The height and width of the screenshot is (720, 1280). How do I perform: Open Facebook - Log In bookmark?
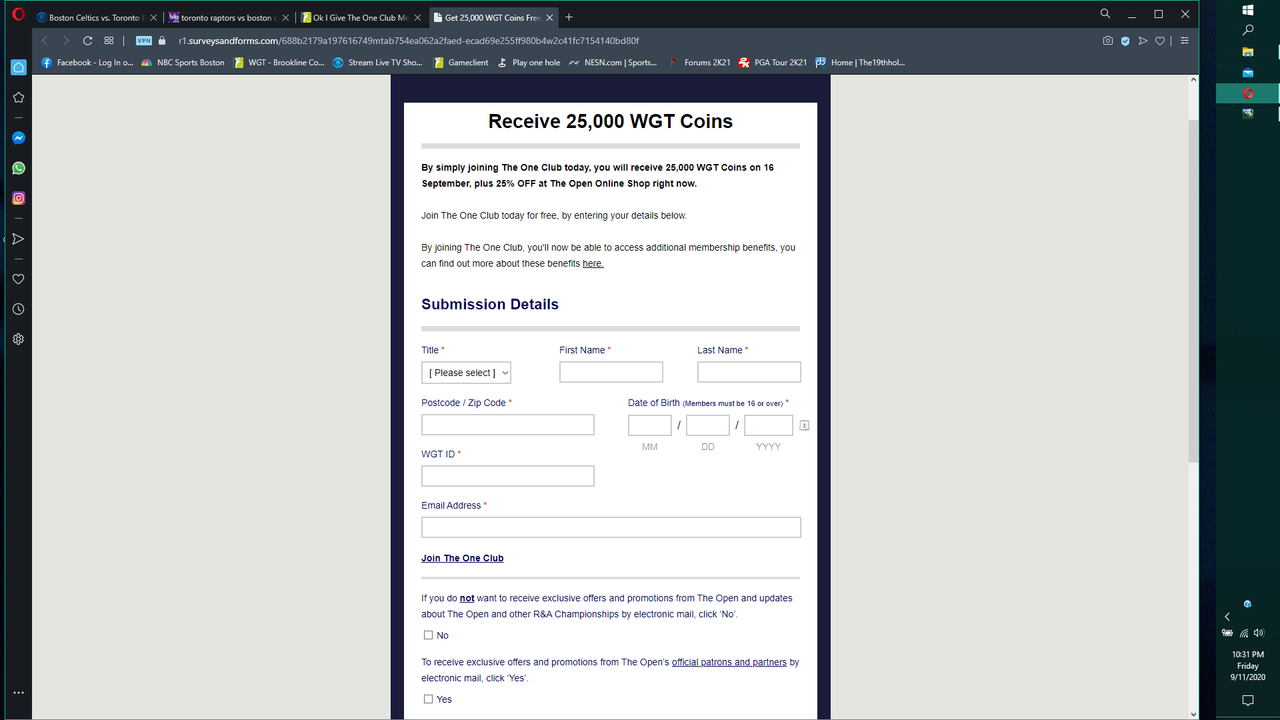[x=87, y=62]
